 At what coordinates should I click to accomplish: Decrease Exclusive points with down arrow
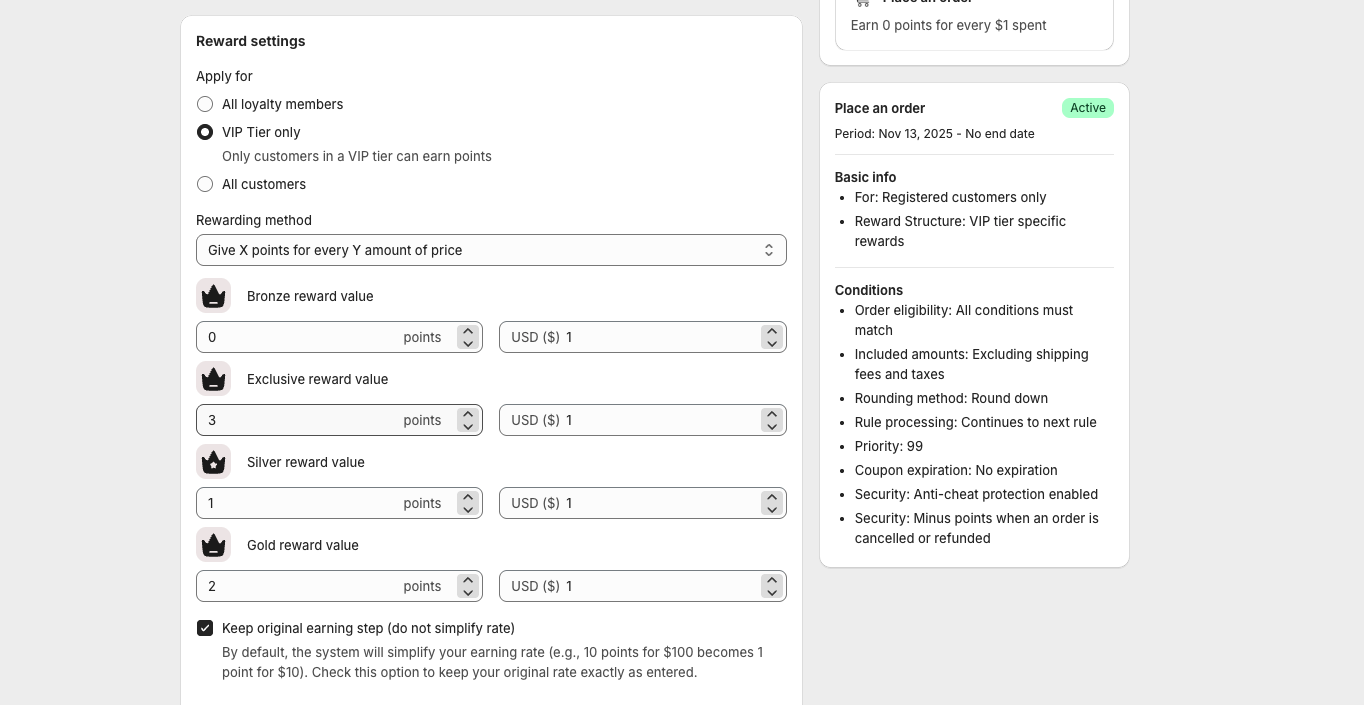pyautogui.click(x=468, y=427)
